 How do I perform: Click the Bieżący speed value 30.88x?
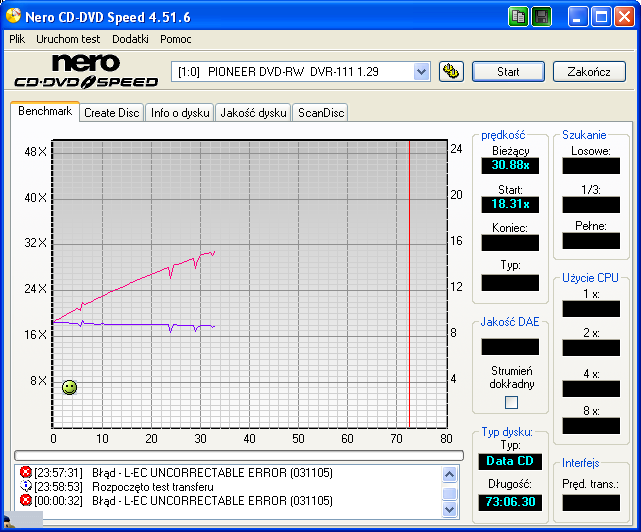[510, 166]
